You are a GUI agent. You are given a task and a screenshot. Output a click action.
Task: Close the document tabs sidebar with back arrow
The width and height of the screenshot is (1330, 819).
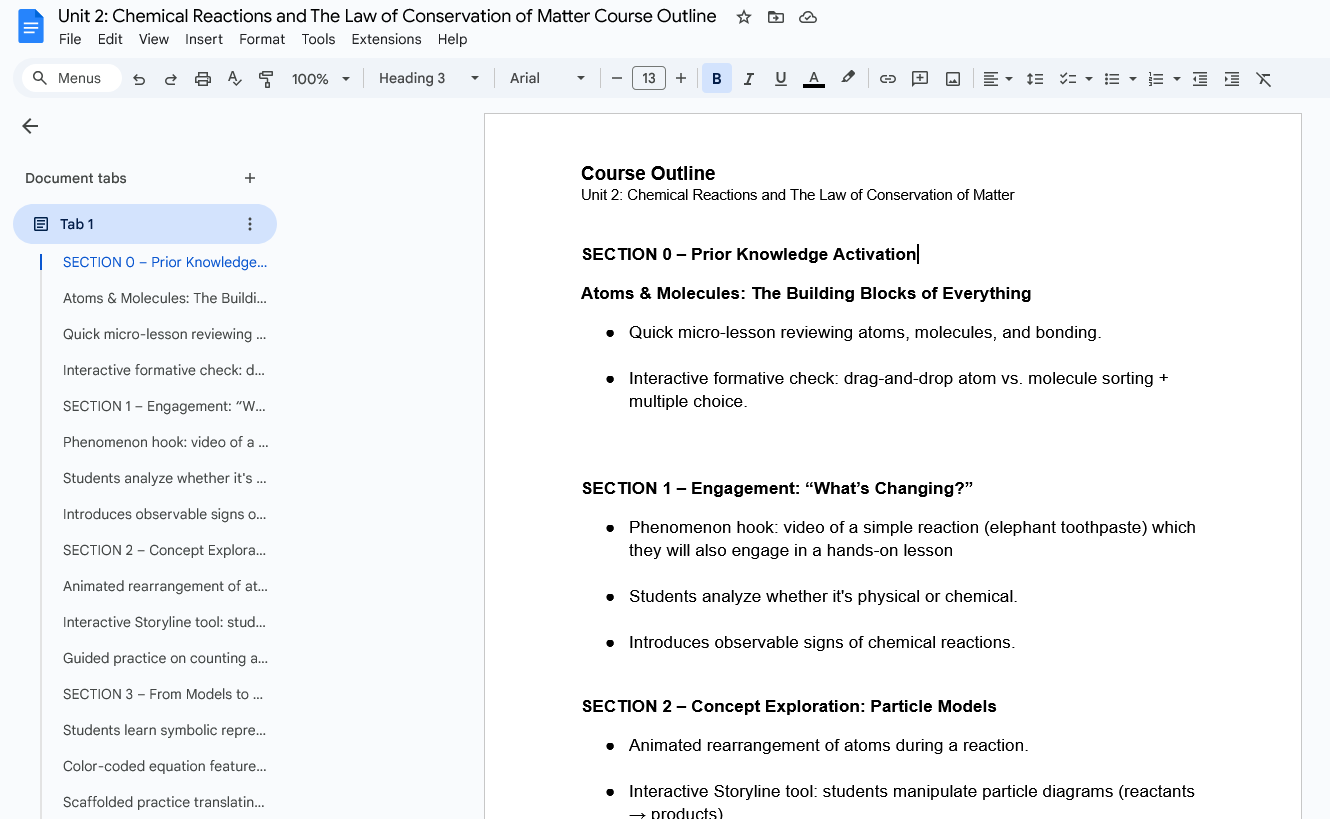pos(30,126)
